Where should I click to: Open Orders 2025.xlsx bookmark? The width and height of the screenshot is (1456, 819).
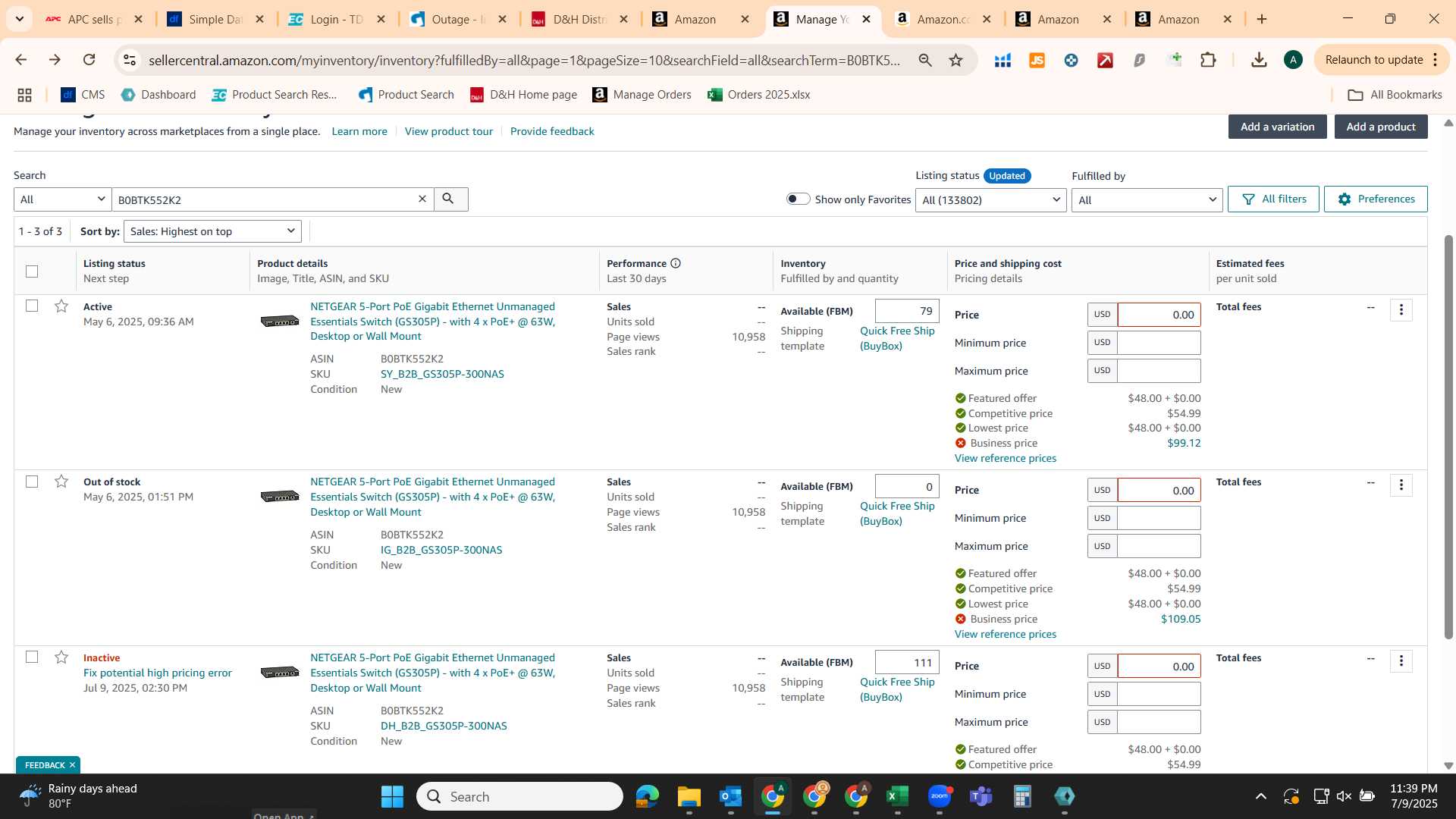click(x=759, y=95)
